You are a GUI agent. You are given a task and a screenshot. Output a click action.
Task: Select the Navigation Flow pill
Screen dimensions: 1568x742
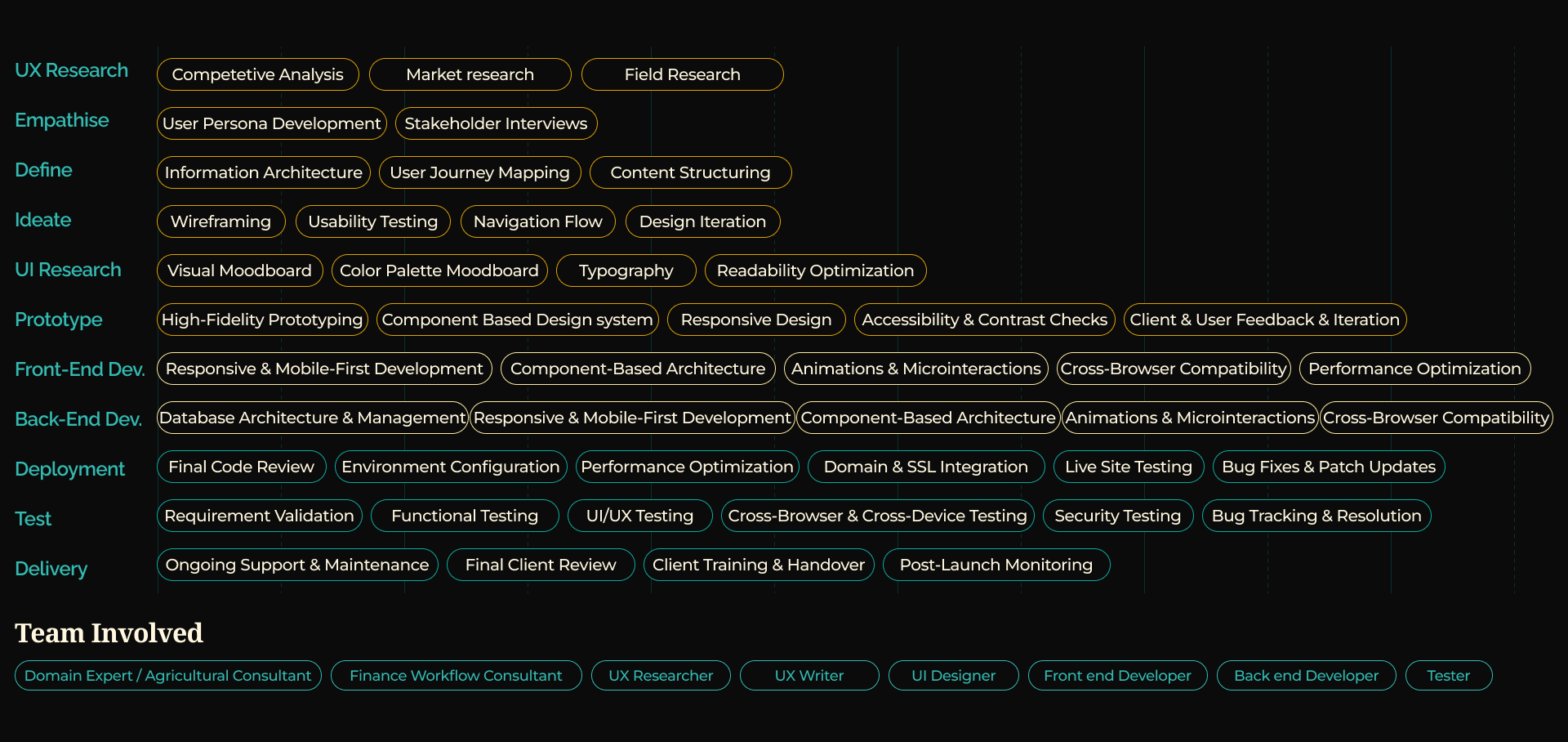click(537, 221)
